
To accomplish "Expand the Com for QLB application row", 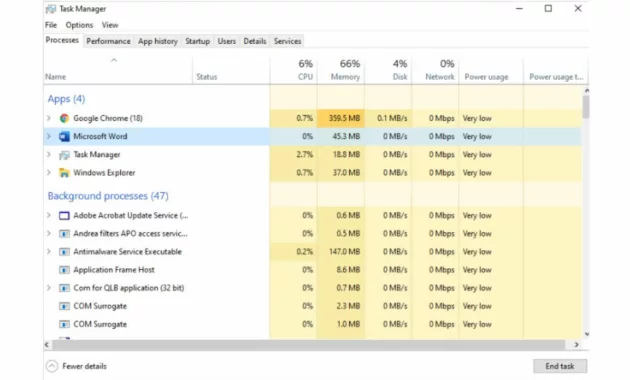I will [49, 288].
